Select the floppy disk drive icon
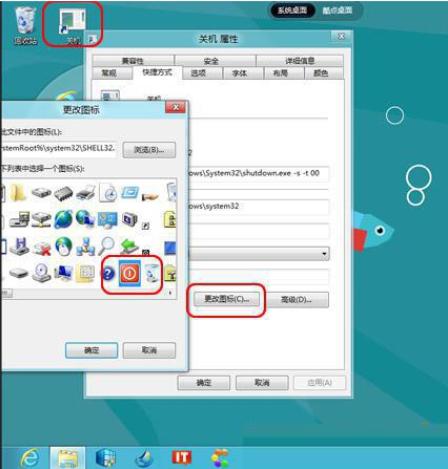Screen dimensions: 448x469 pyautogui.click(x=19, y=247)
